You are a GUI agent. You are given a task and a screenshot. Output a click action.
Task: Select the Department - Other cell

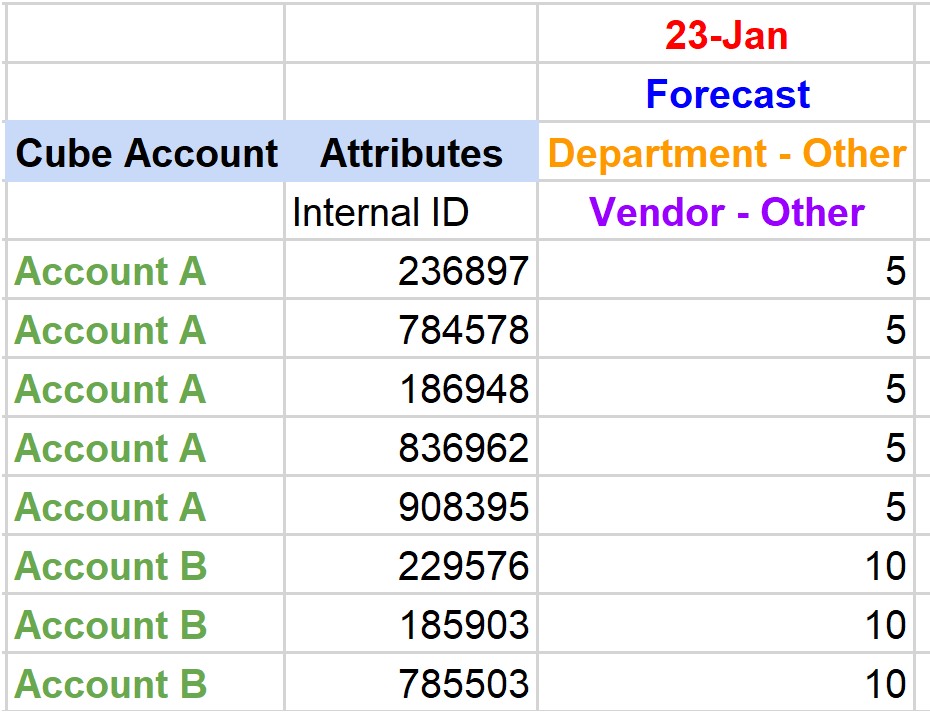point(725,152)
